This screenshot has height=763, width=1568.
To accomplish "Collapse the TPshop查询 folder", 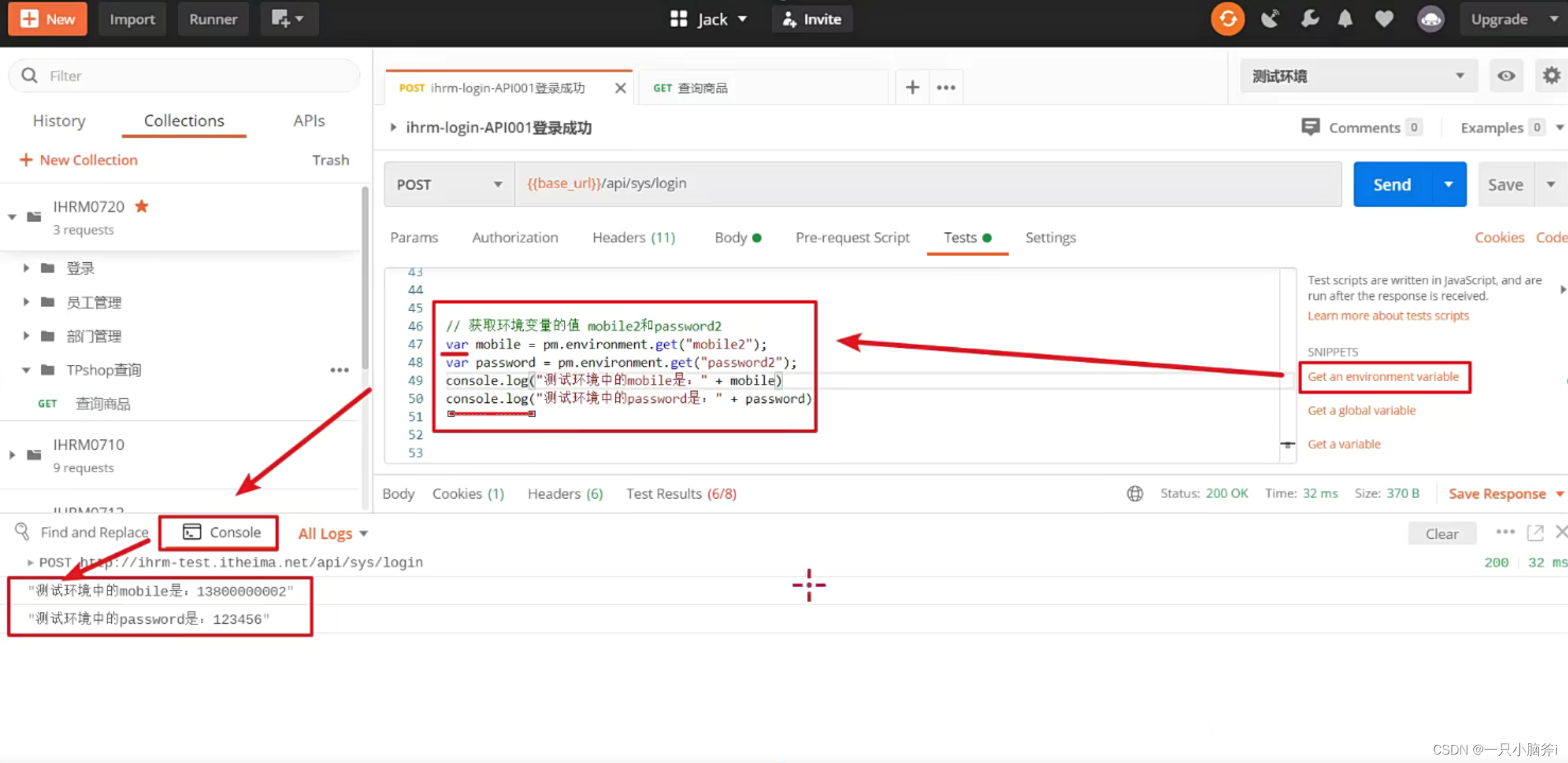I will coord(26,370).
